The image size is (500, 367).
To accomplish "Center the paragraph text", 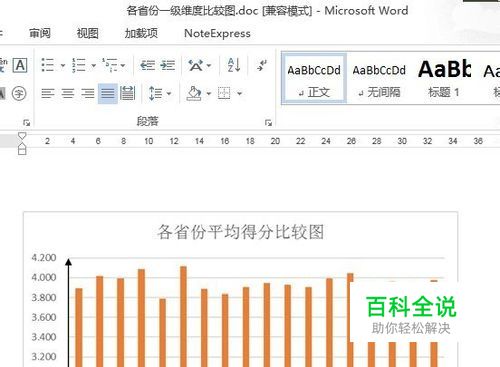I will point(68,93).
